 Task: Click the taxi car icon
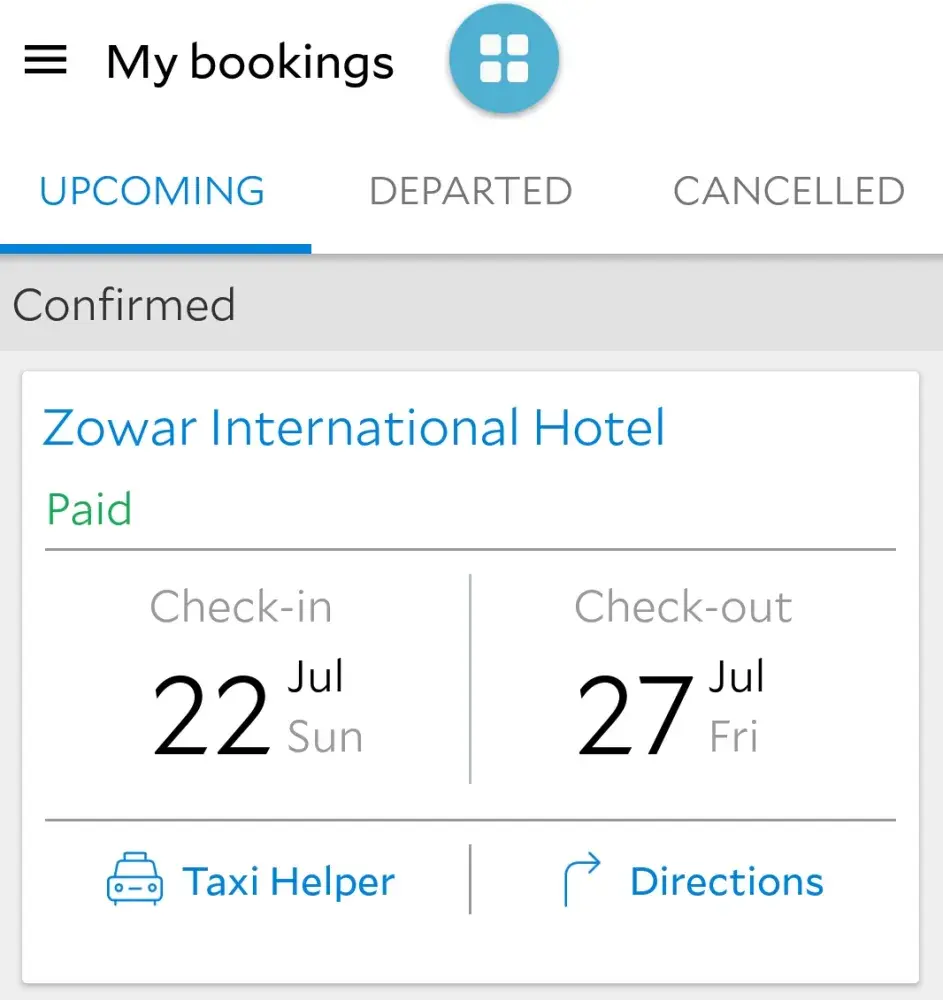134,880
